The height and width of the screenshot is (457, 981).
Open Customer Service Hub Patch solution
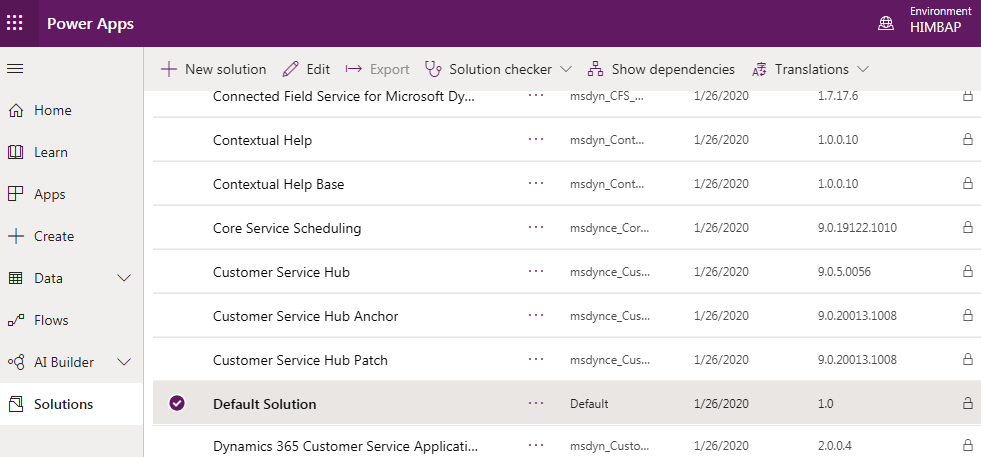point(300,361)
